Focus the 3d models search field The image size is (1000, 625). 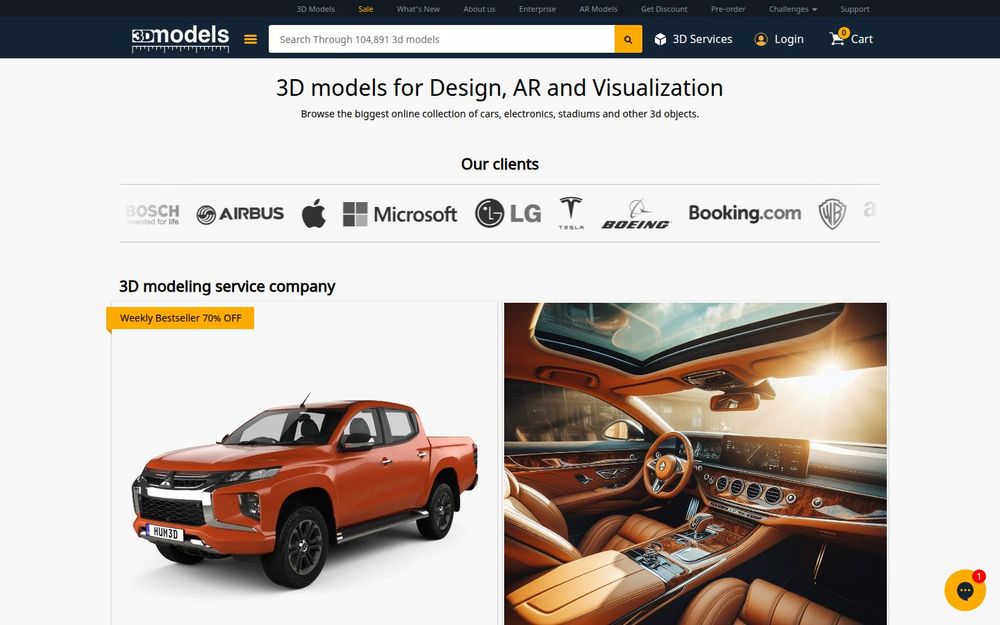[x=441, y=39]
